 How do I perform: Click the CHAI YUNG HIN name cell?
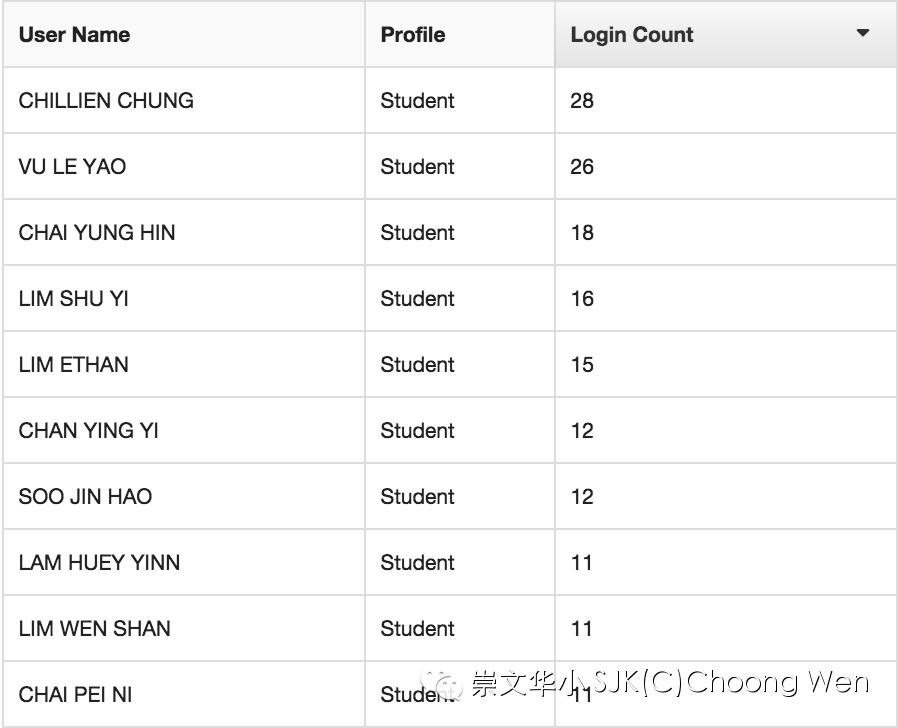(x=184, y=233)
